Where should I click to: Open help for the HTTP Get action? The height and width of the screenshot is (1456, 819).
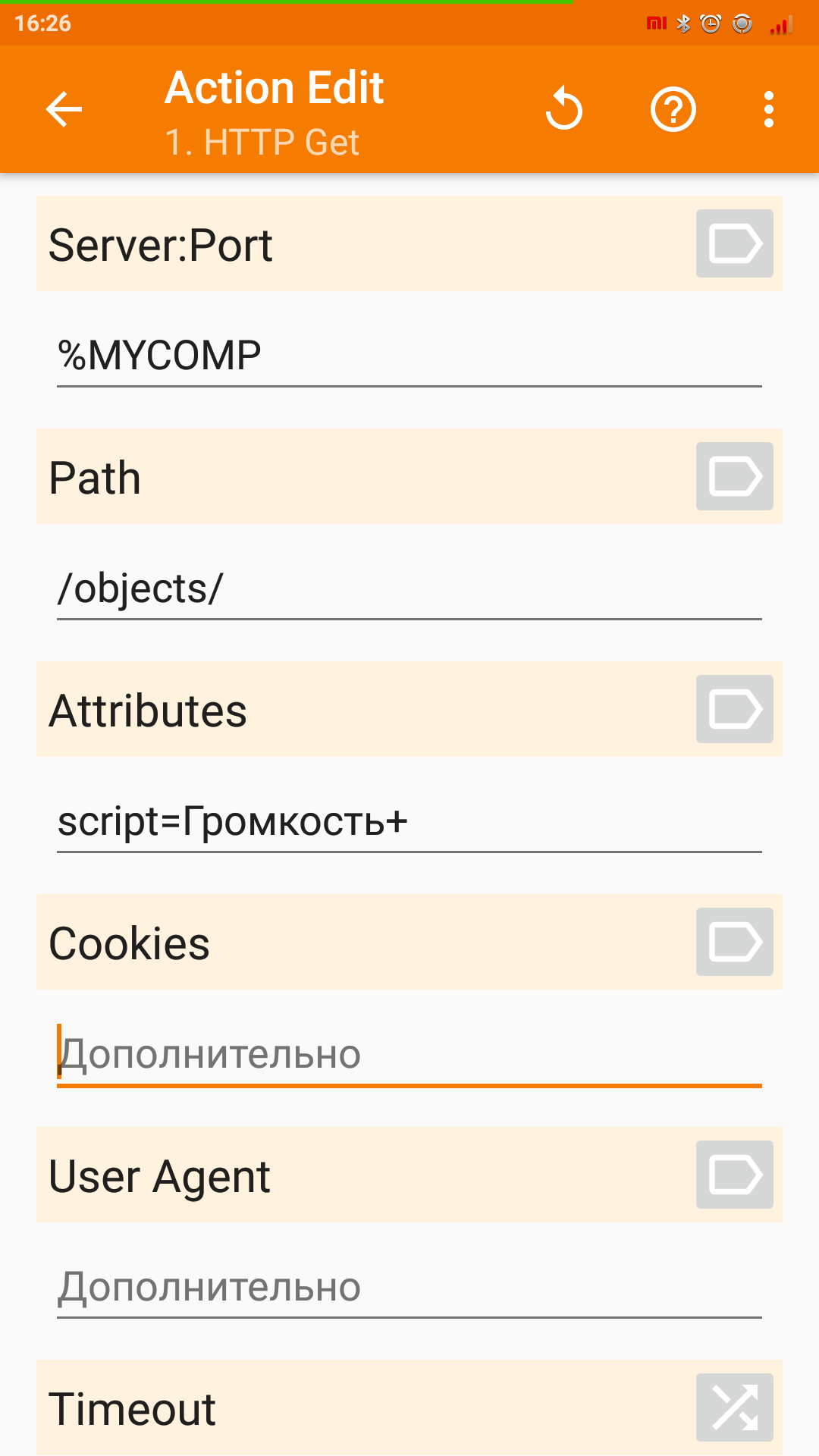673,109
